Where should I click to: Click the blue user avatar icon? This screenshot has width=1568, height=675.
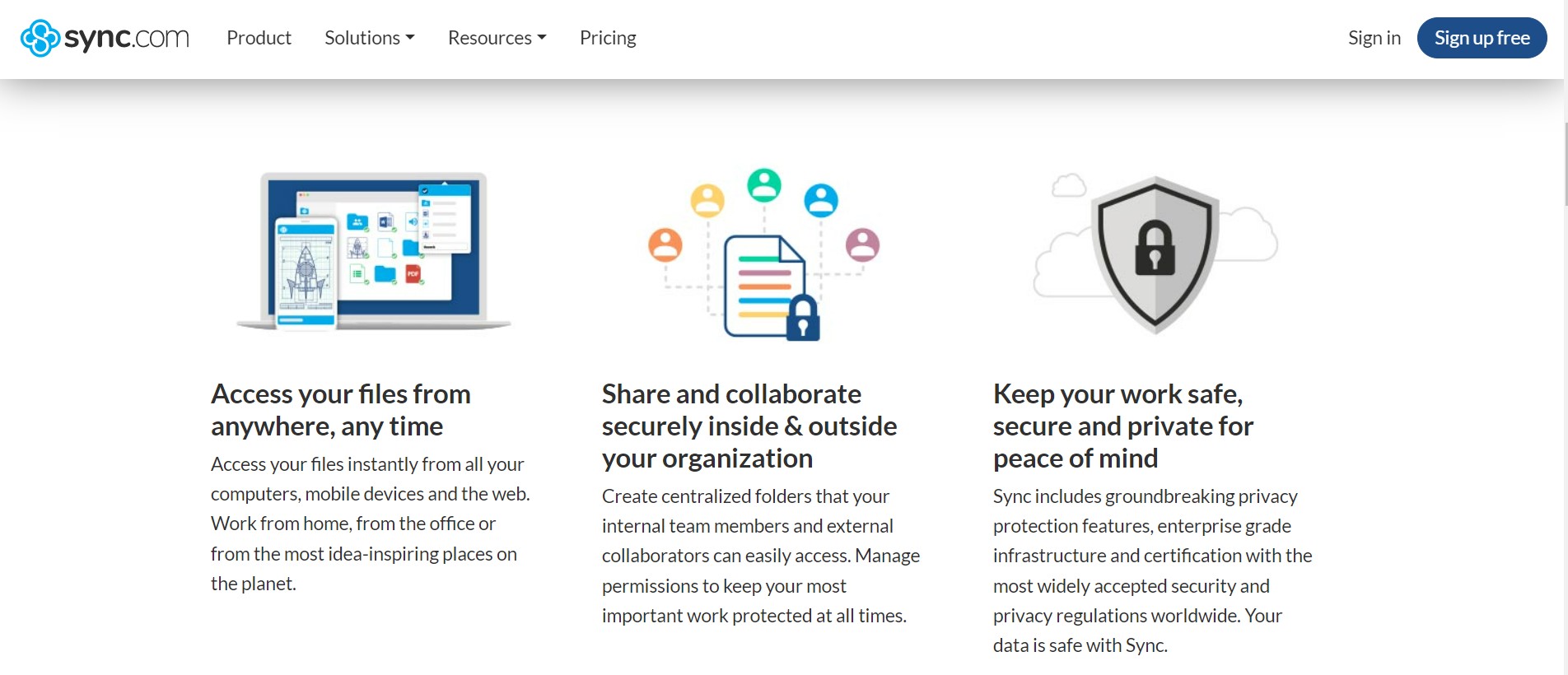(x=820, y=200)
